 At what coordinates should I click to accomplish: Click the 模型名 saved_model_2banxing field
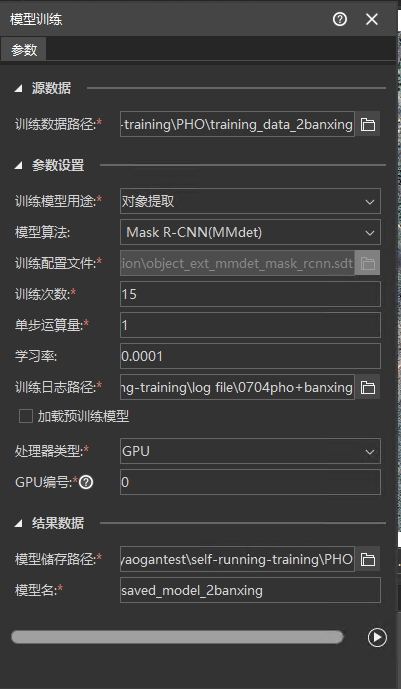pyautogui.click(x=250, y=590)
